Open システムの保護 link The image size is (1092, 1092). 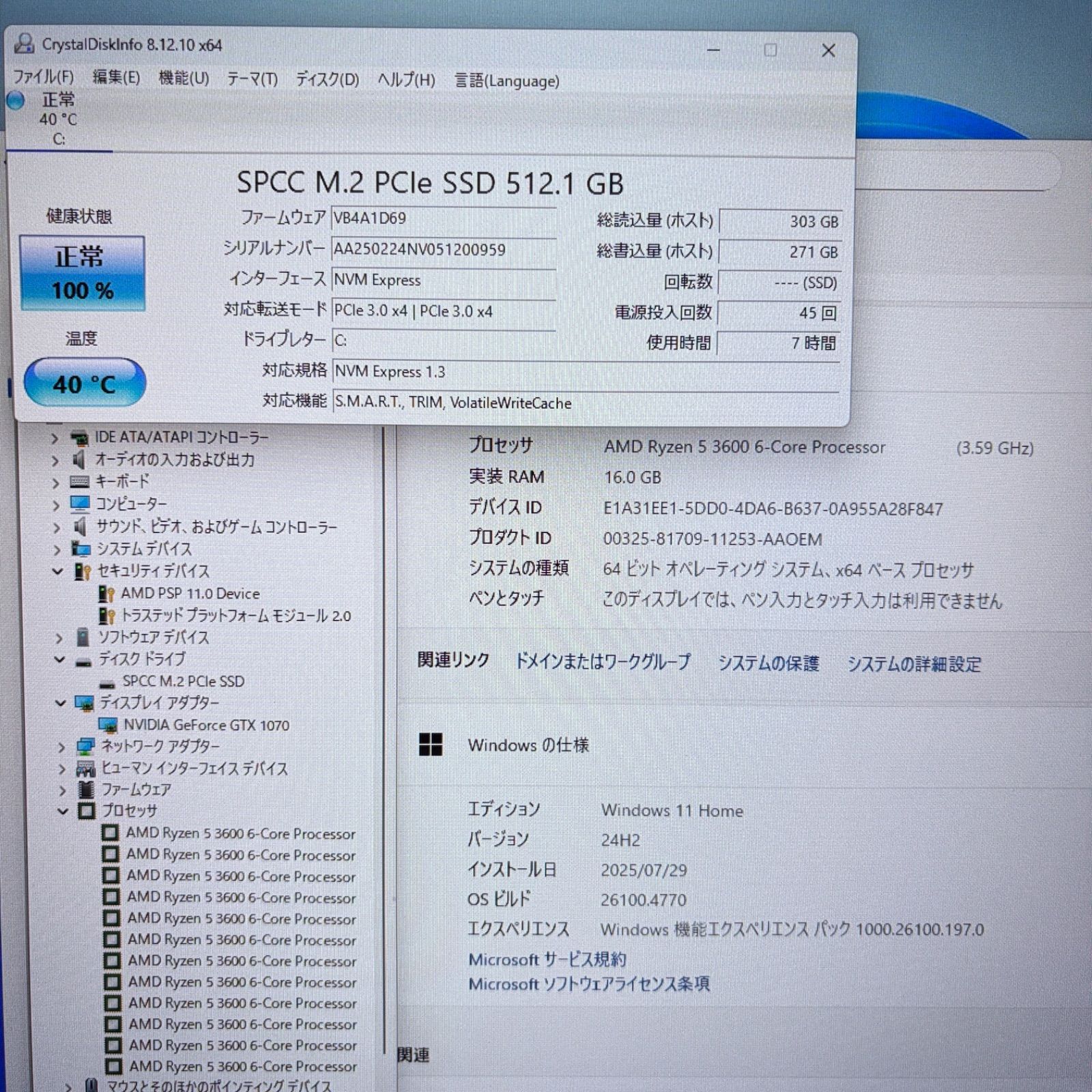coord(768,663)
